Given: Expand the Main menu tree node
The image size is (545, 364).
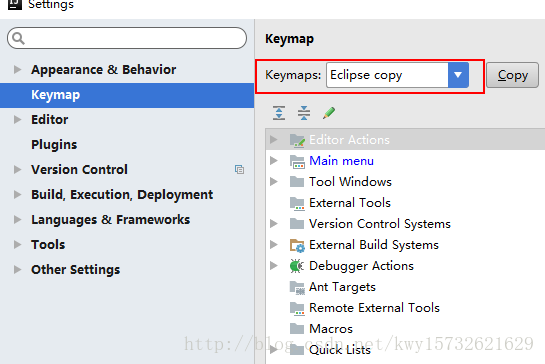Looking at the screenshot, I should pos(274,160).
